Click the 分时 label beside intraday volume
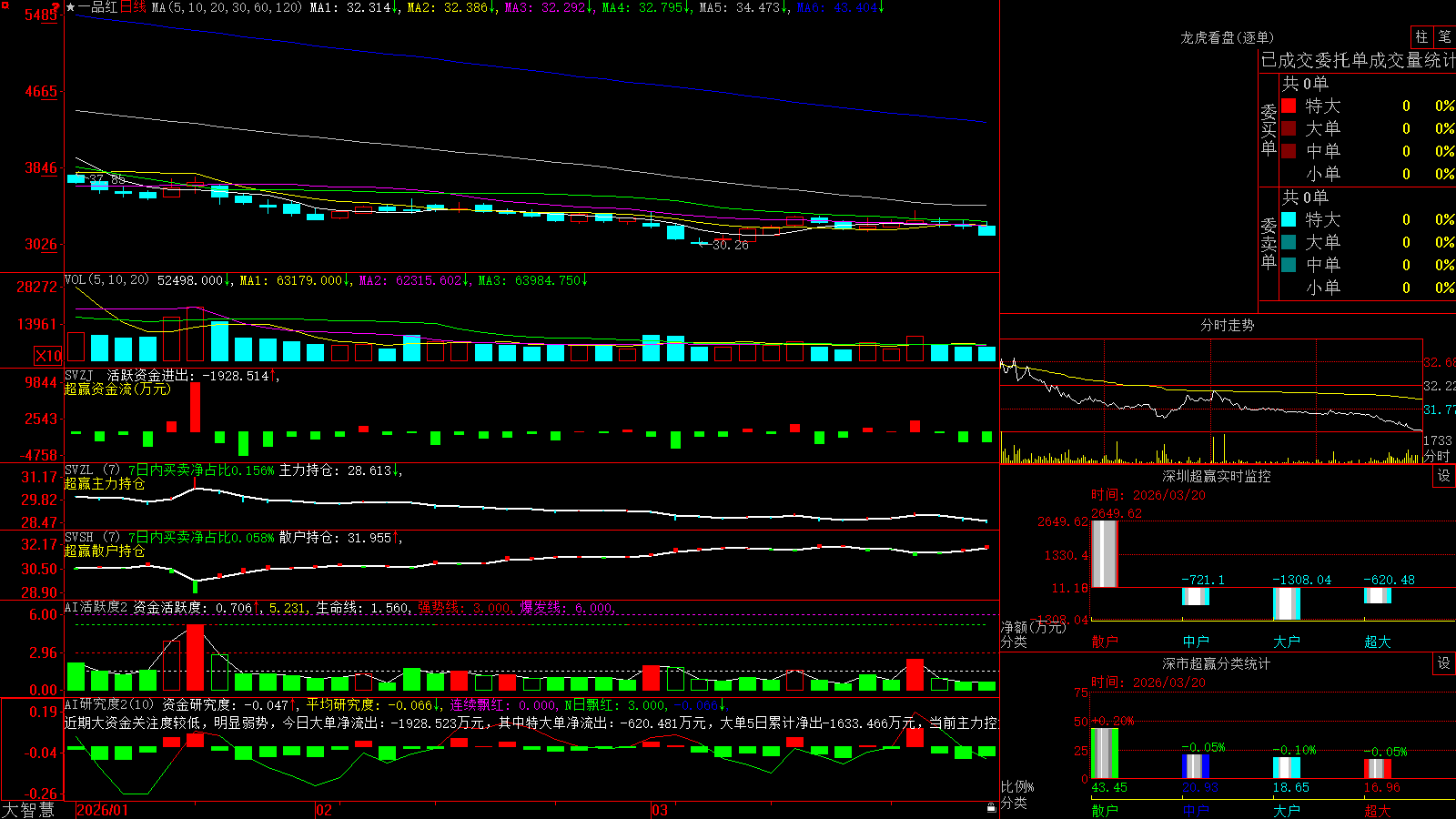 (1437, 456)
